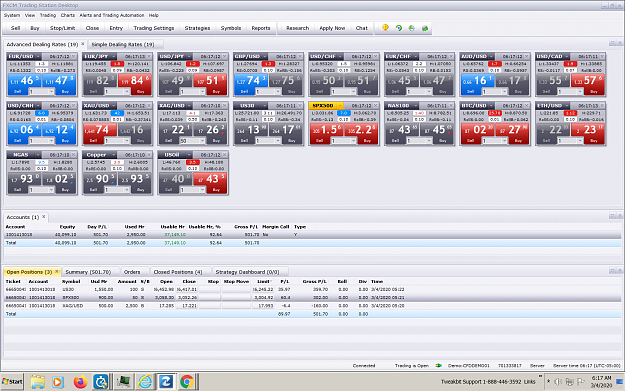Open the XAG/USD amount dropdown showing 50

click(x=202, y=141)
